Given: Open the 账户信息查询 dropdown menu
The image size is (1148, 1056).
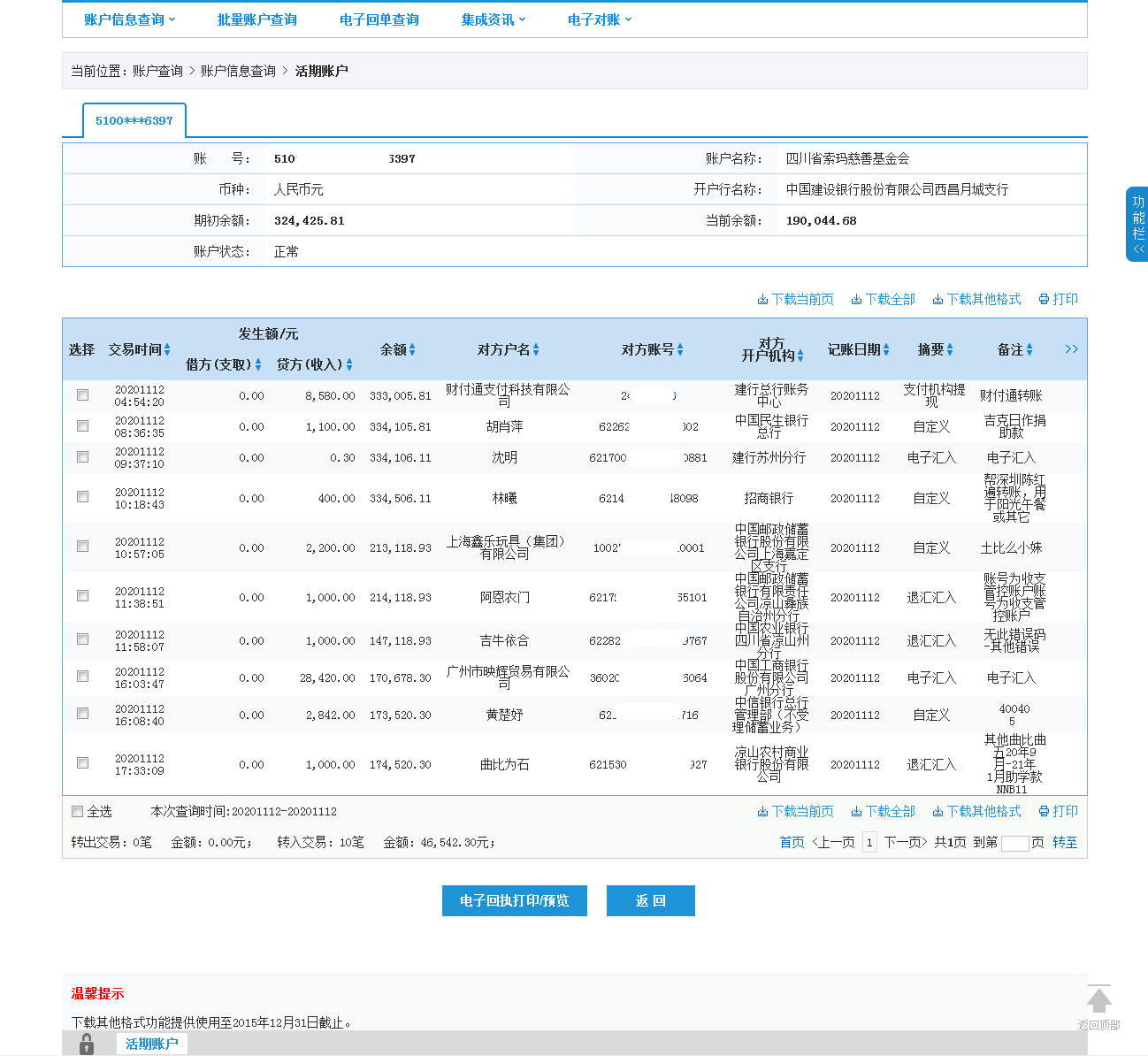Looking at the screenshot, I should point(126,19).
